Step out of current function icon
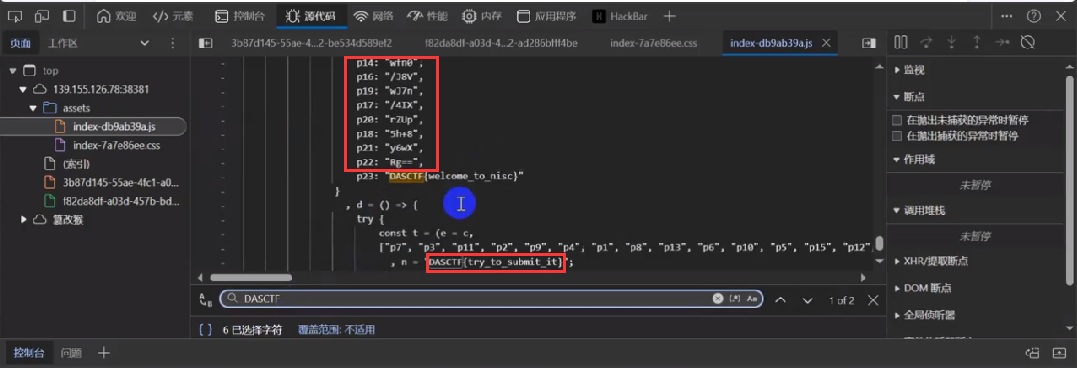Screen dimensions: 1077x368 [976, 43]
